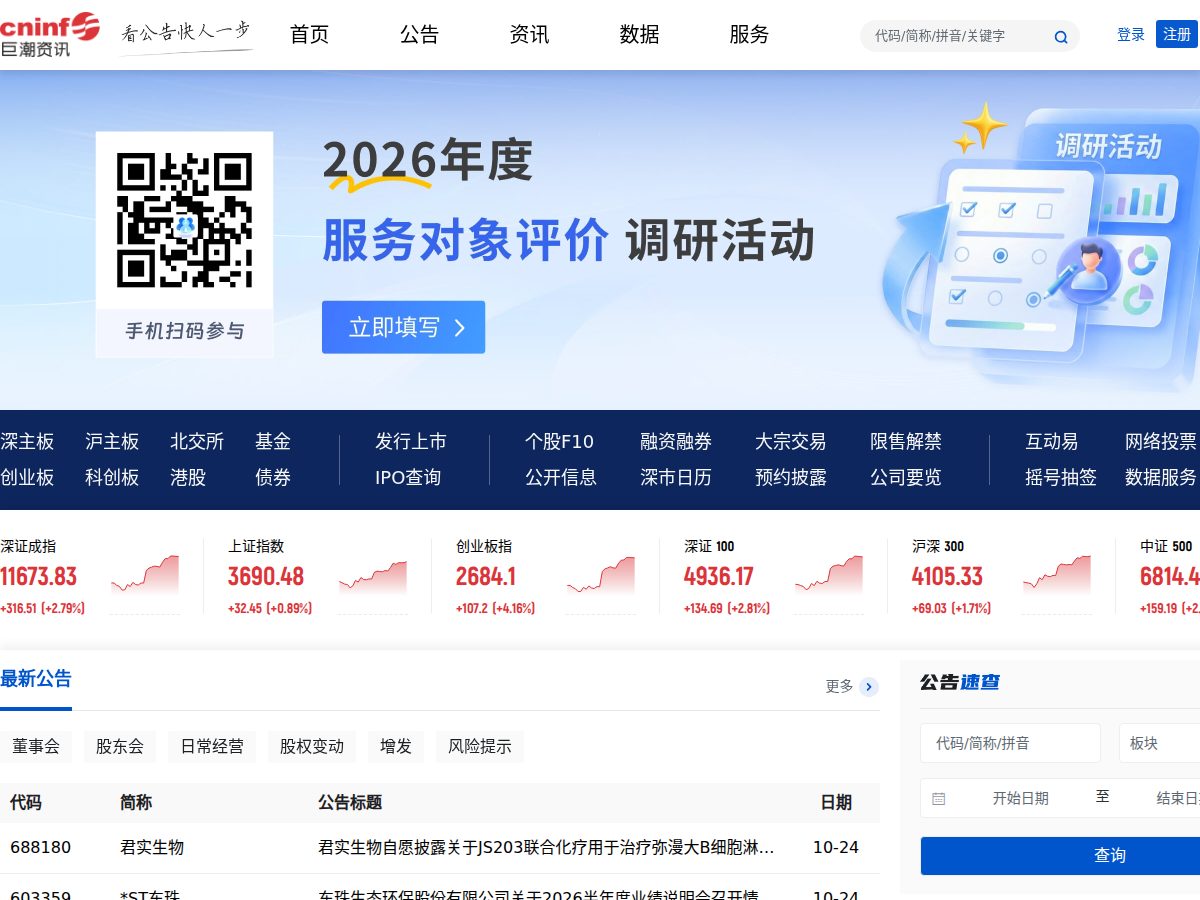Open 网络投票 link

tap(1161, 441)
